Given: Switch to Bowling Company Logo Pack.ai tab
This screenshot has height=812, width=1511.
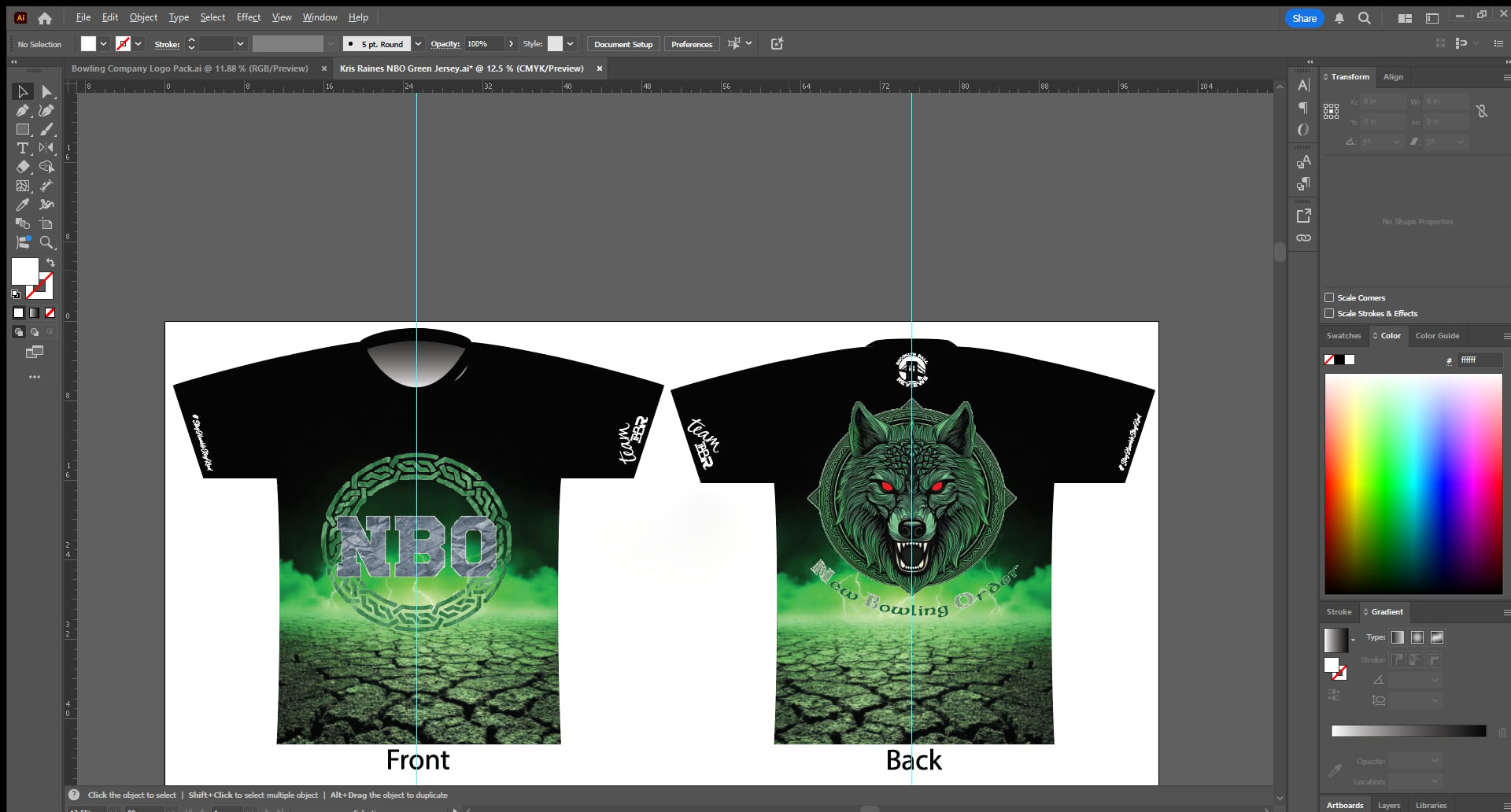Looking at the screenshot, I should [190, 68].
